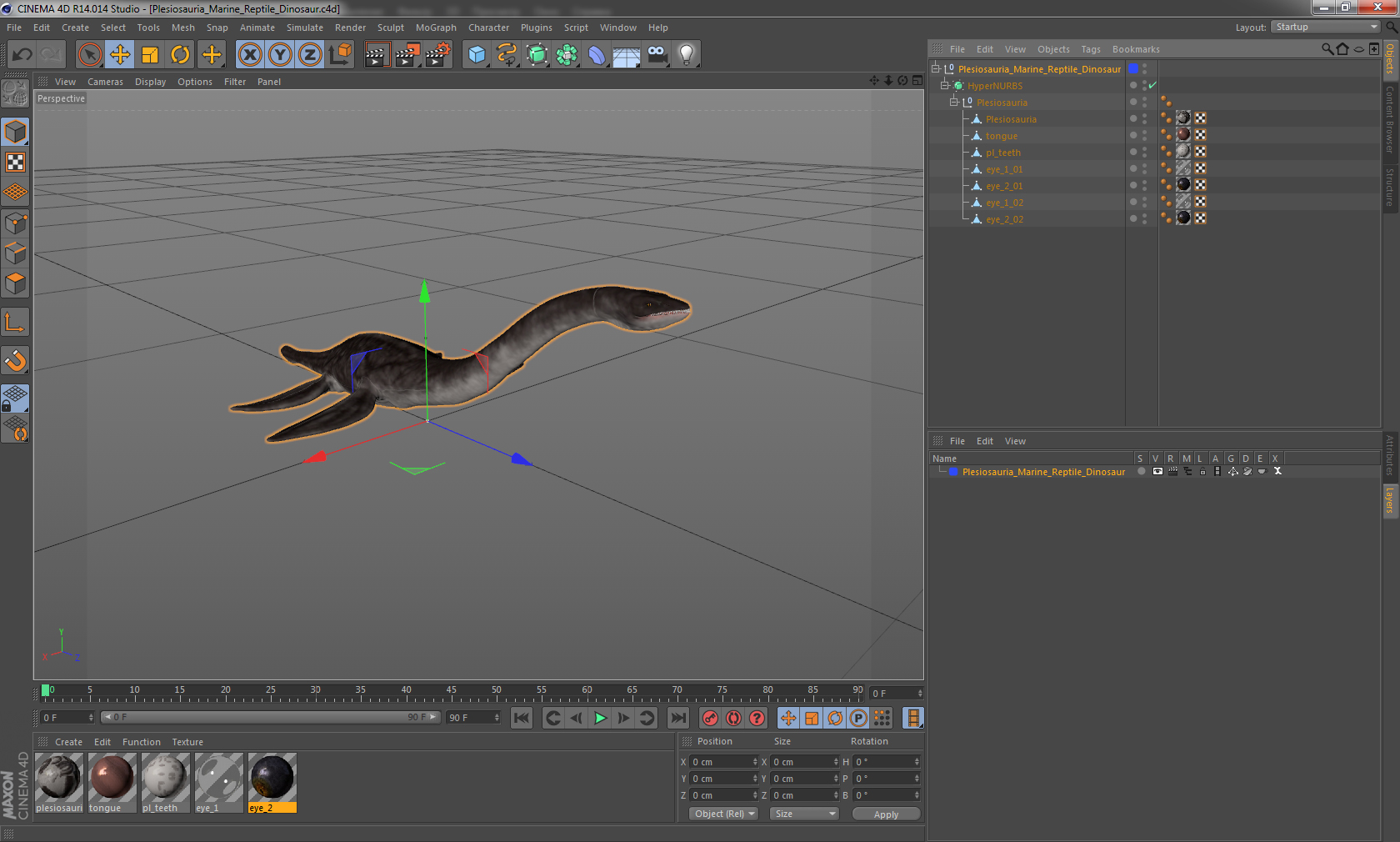1400x842 pixels.
Task: Click frame 45 on the timeline
Action: 452,692
